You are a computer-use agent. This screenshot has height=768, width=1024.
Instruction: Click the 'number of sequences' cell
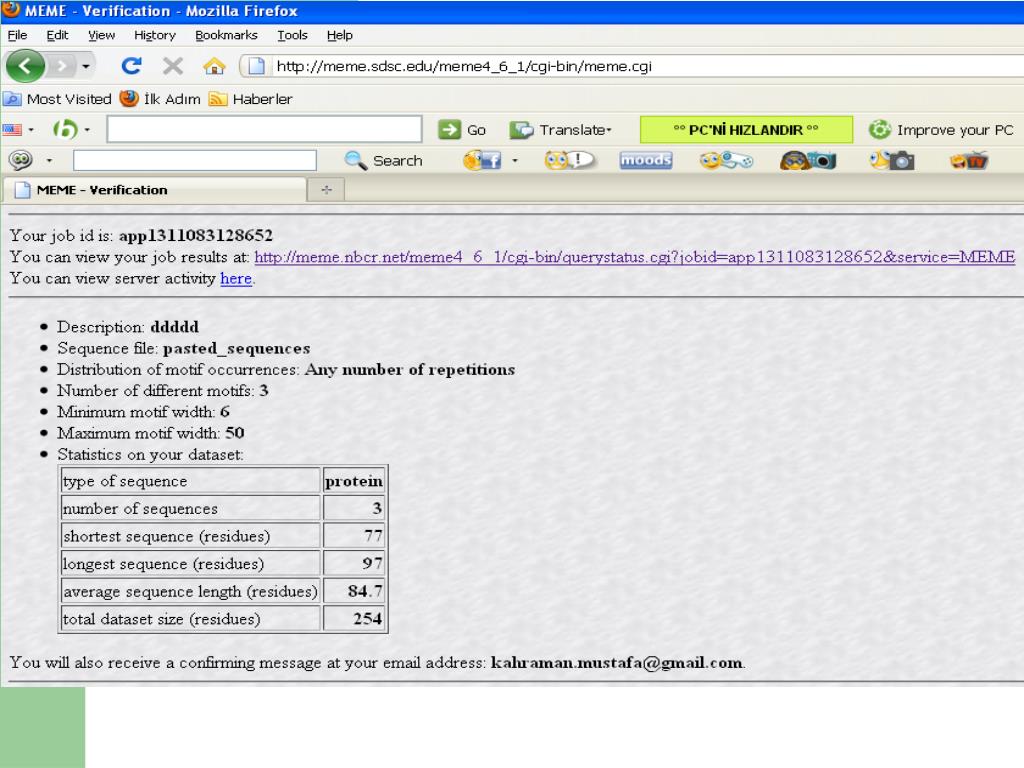point(191,509)
